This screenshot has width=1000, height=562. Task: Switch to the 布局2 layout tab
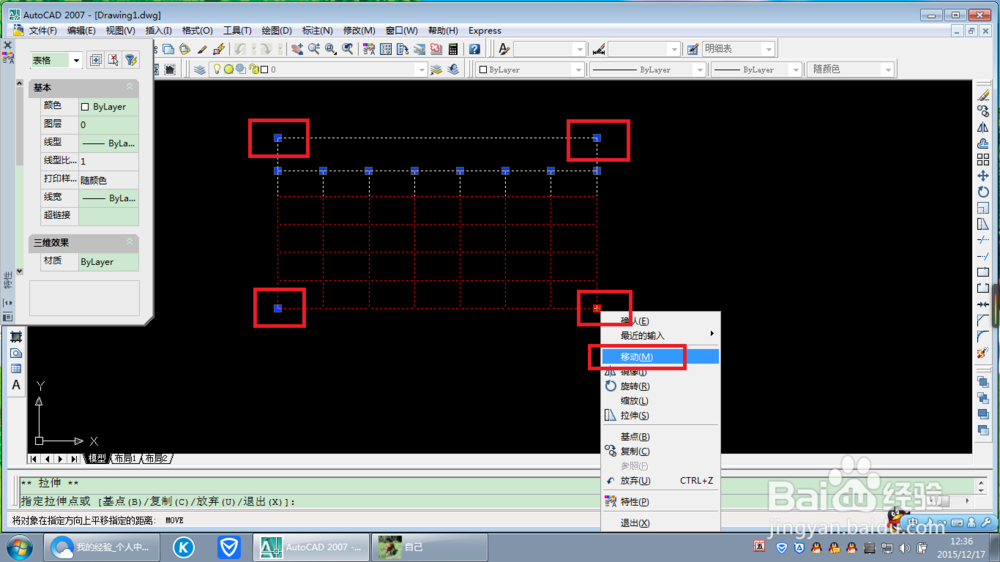click(156, 459)
